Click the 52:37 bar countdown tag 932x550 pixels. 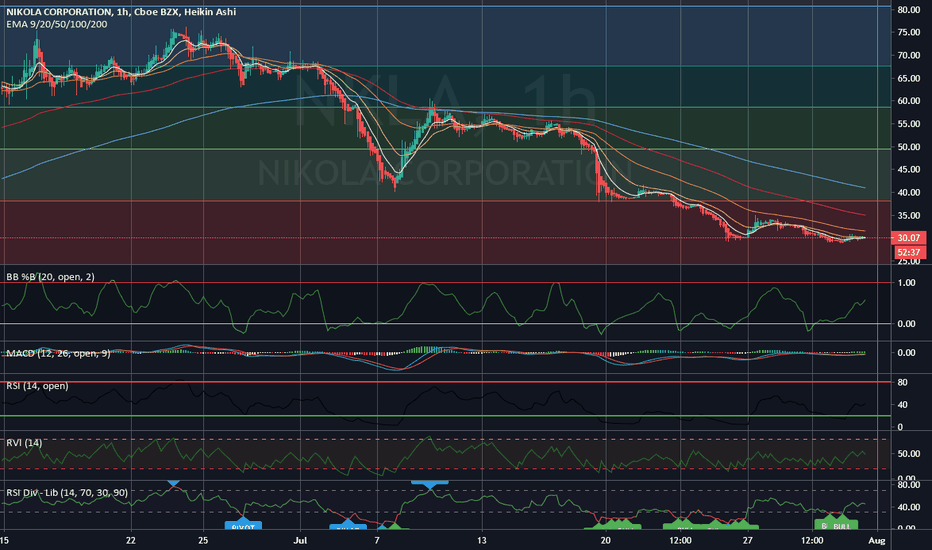click(909, 252)
